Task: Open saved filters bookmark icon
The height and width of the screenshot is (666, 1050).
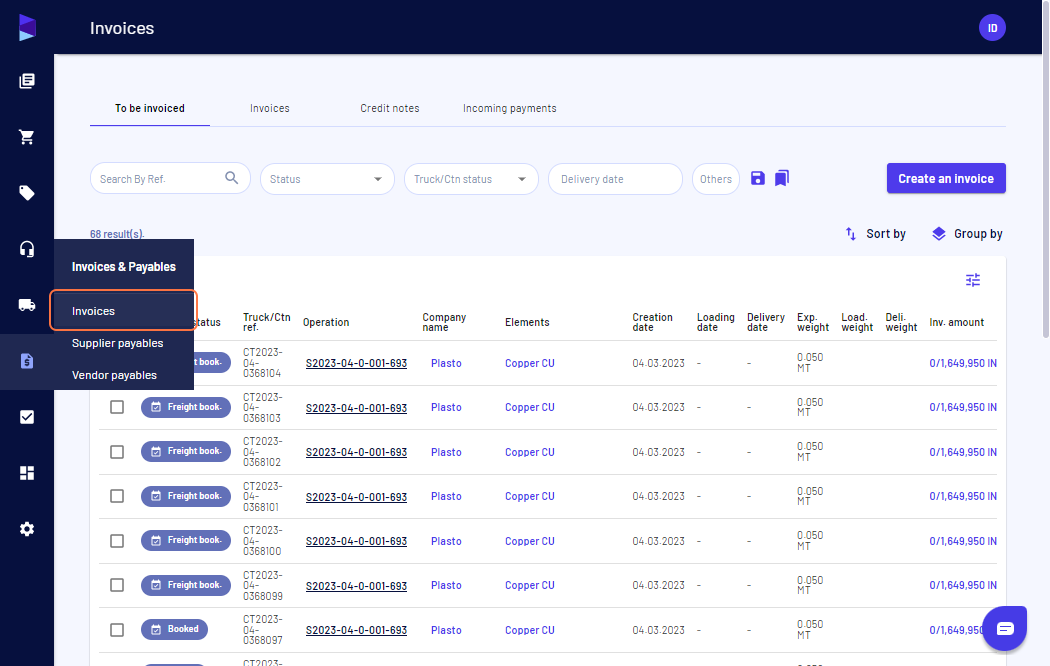Action: tap(781, 178)
